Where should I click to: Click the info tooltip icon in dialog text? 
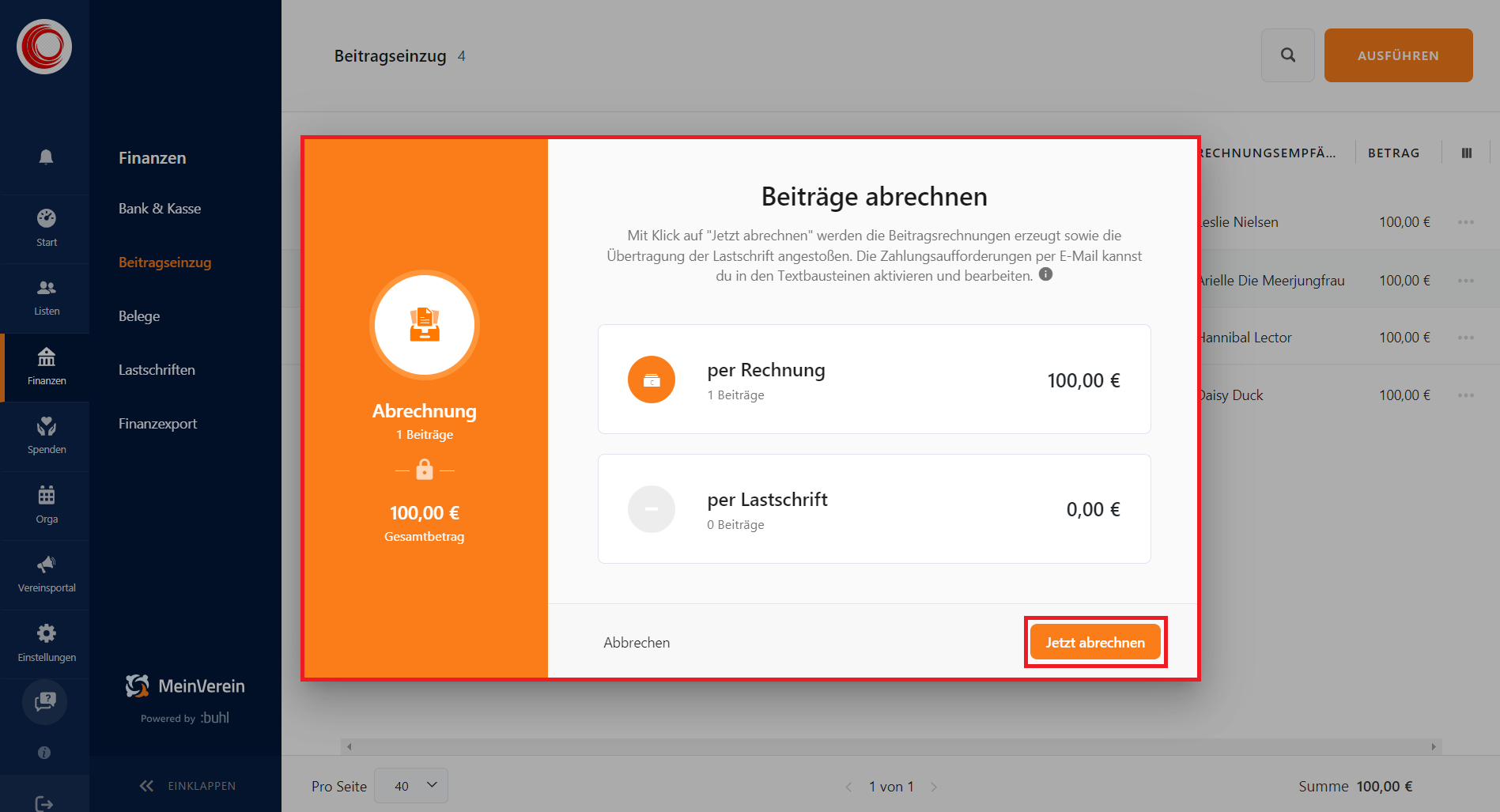click(1045, 275)
